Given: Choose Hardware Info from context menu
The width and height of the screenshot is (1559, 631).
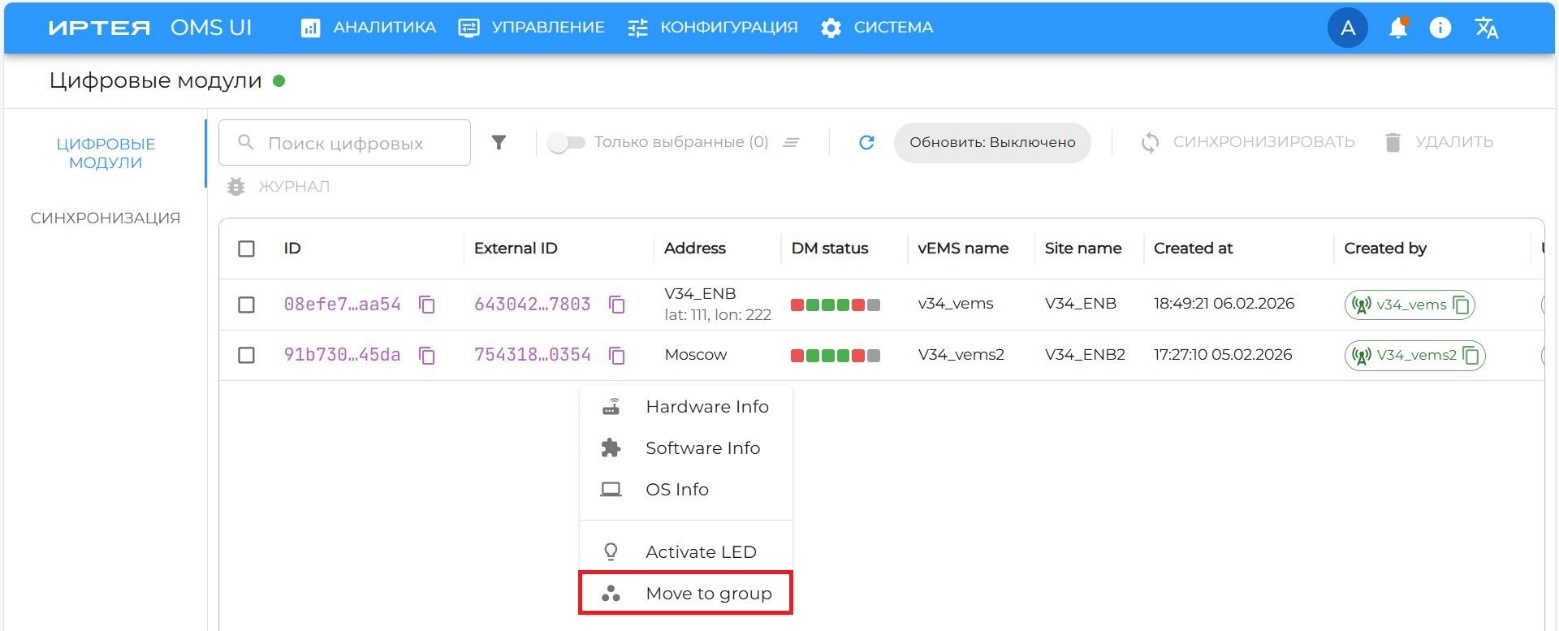Looking at the screenshot, I should (x=686, y=407).
